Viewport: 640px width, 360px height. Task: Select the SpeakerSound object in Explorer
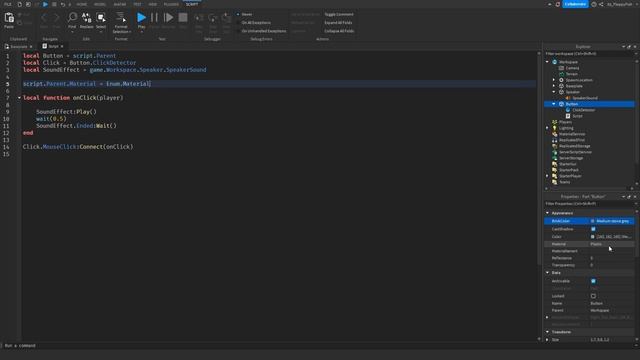pos(584,98)
